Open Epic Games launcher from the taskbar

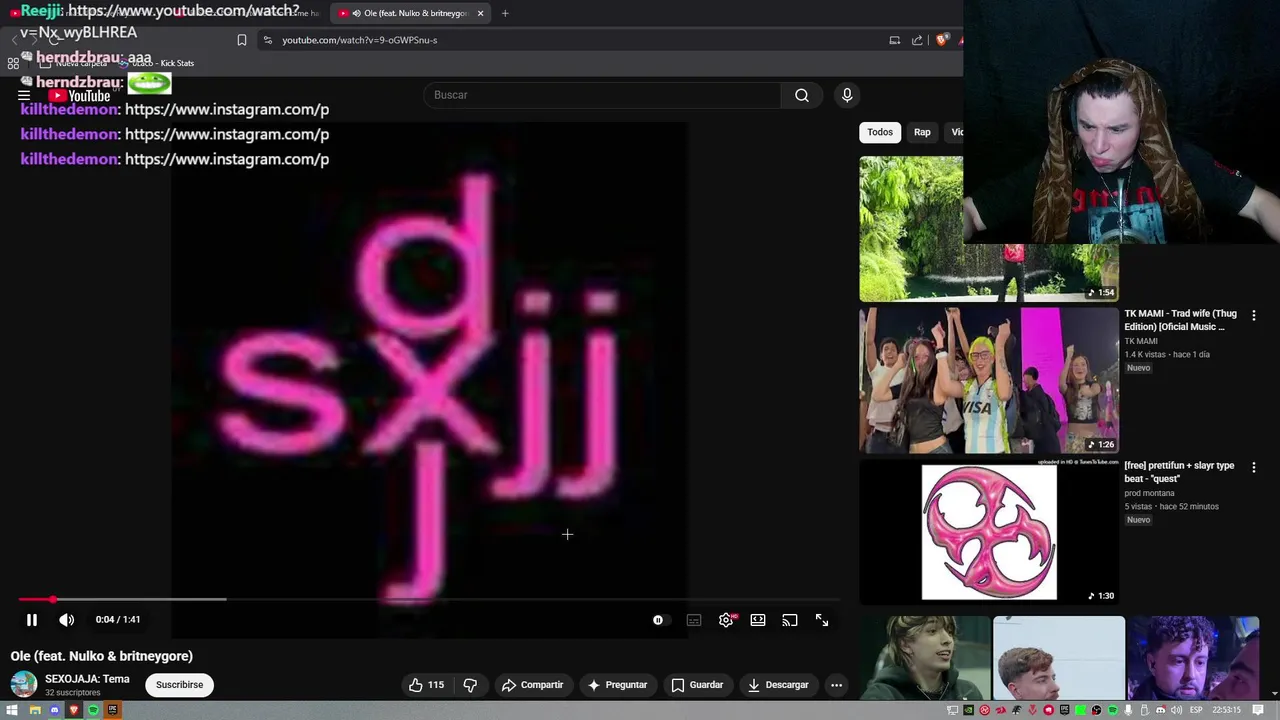pyautogui.click(x=113, y=710)
